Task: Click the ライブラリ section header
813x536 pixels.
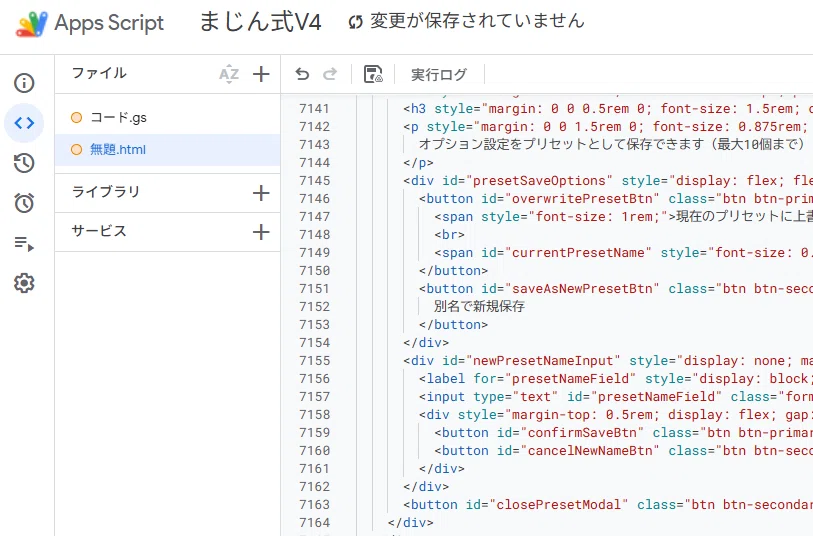Action: pos(106,192)
